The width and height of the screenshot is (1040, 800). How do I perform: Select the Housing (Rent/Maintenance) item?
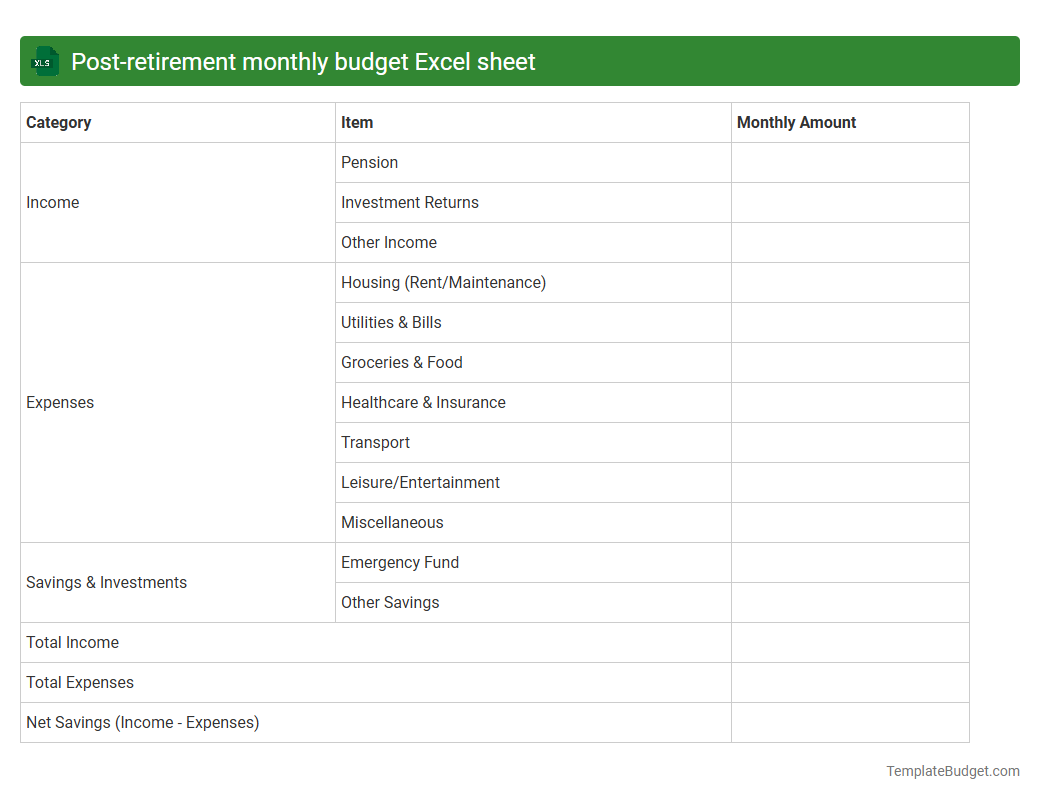443,282
